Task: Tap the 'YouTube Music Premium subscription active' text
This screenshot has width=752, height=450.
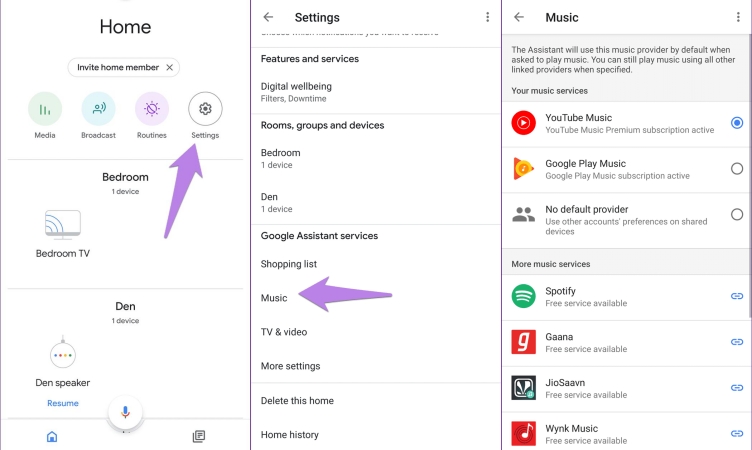Action: click(x=629, y=130)
